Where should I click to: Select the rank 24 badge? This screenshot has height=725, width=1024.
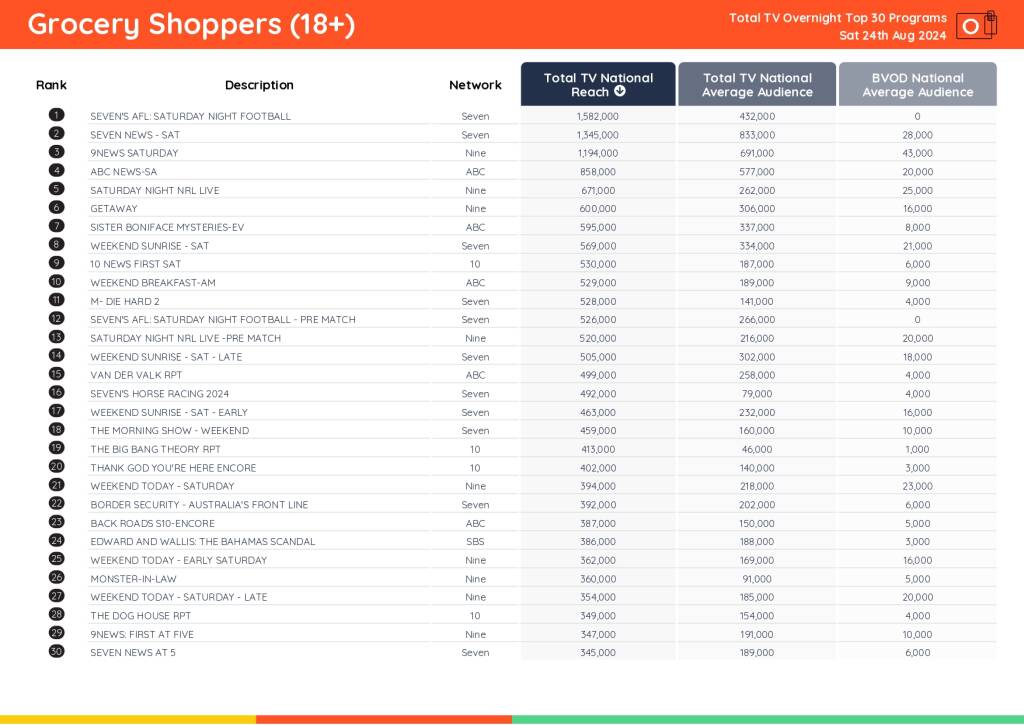tap(57, 541)
